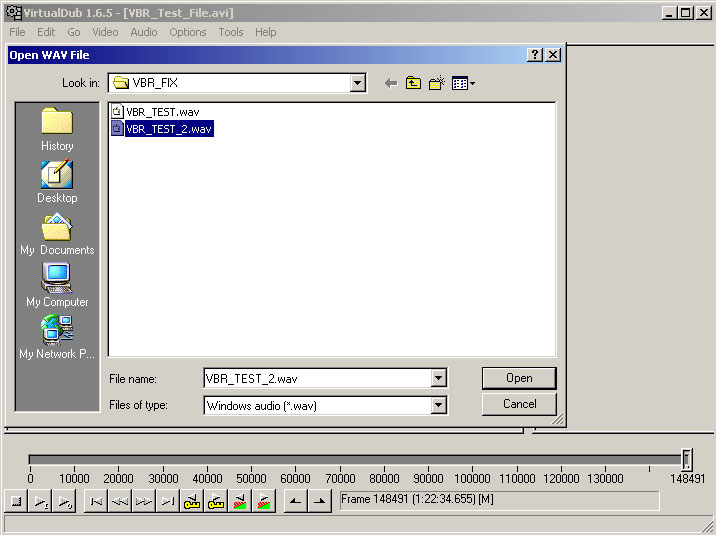This screenshot has height=535, width=716.
Task: Step backward one frame
Action: tap(120, 501)
